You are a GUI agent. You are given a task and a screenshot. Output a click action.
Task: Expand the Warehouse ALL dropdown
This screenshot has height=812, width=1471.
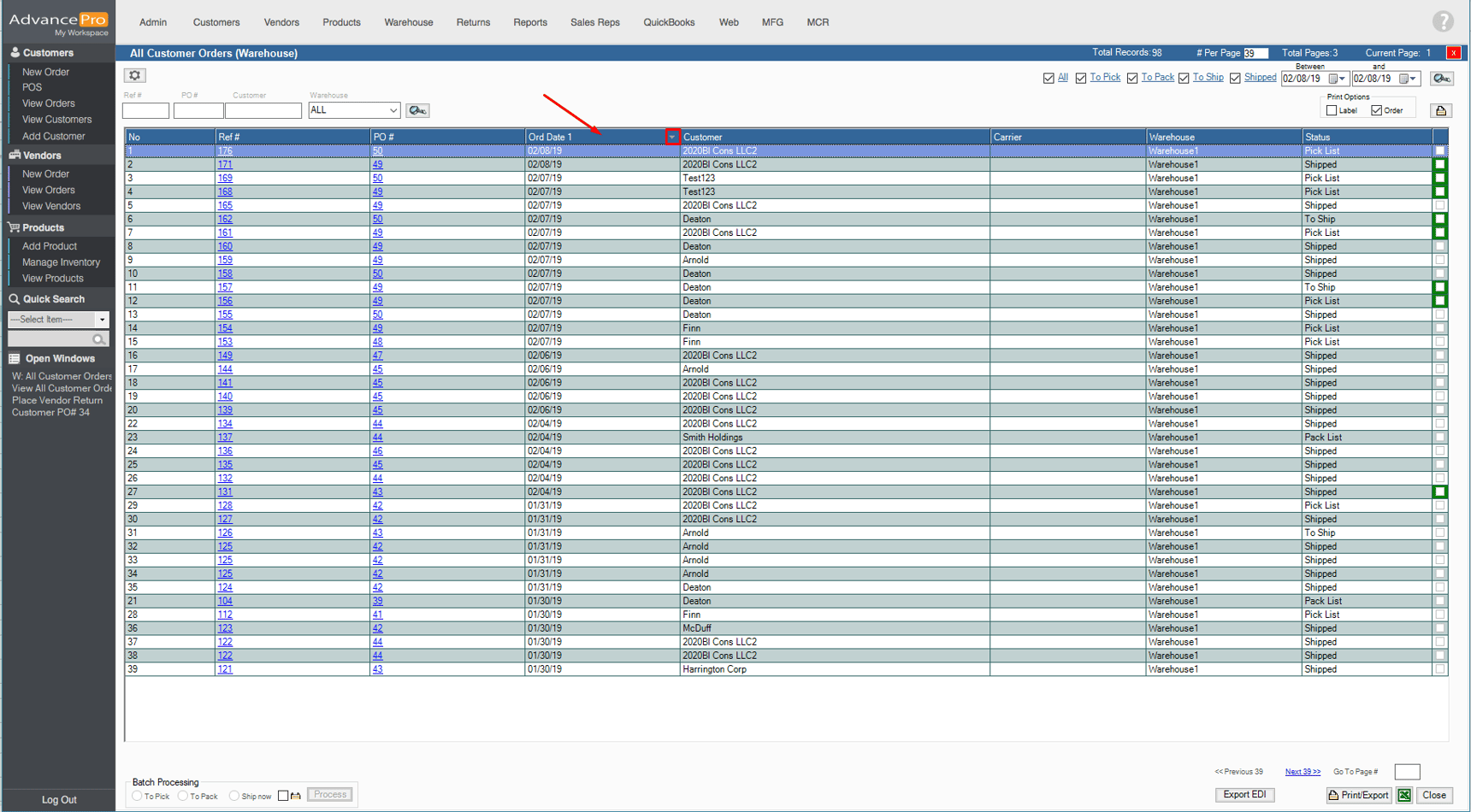393,110
